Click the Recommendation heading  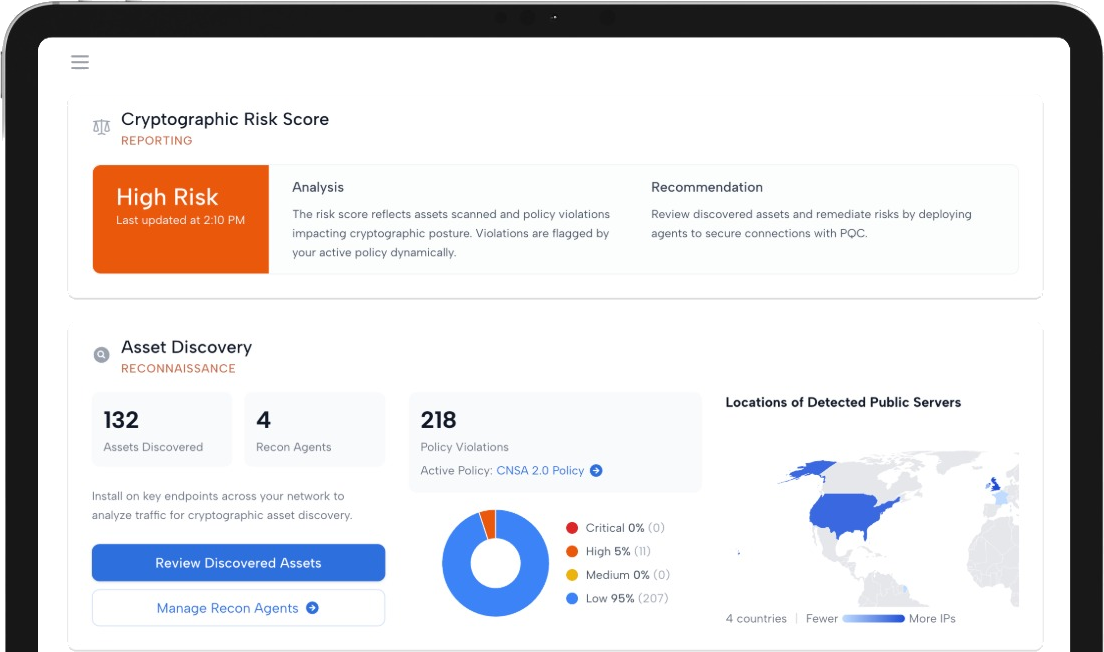707,187
